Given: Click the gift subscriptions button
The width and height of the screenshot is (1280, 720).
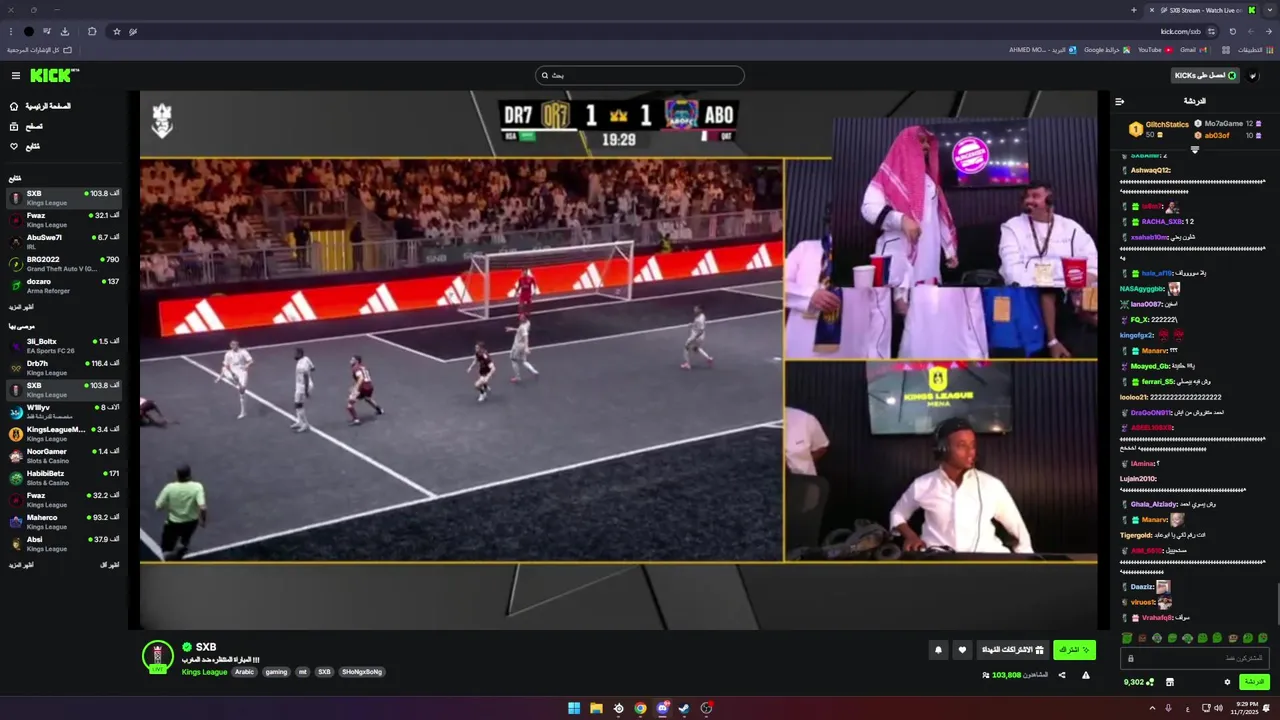Looking at the screenshot, I should click(x=1011, y=650).
